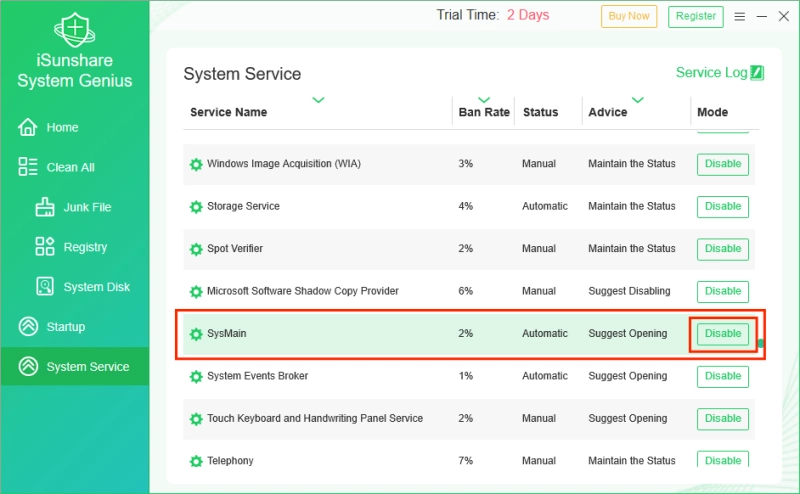Click gear icon beside System Events Broker
The image size is (800, 494).
tap(196, 376)
